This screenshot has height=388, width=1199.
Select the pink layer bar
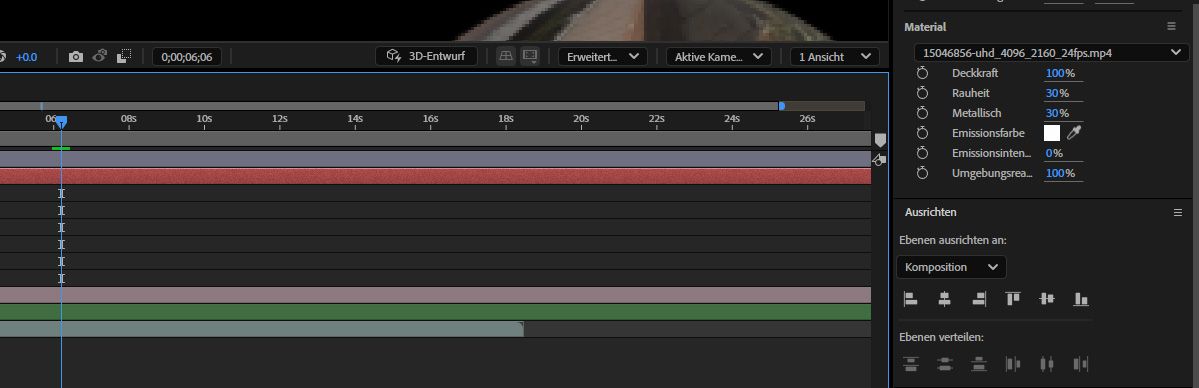(x=435, y=295)
